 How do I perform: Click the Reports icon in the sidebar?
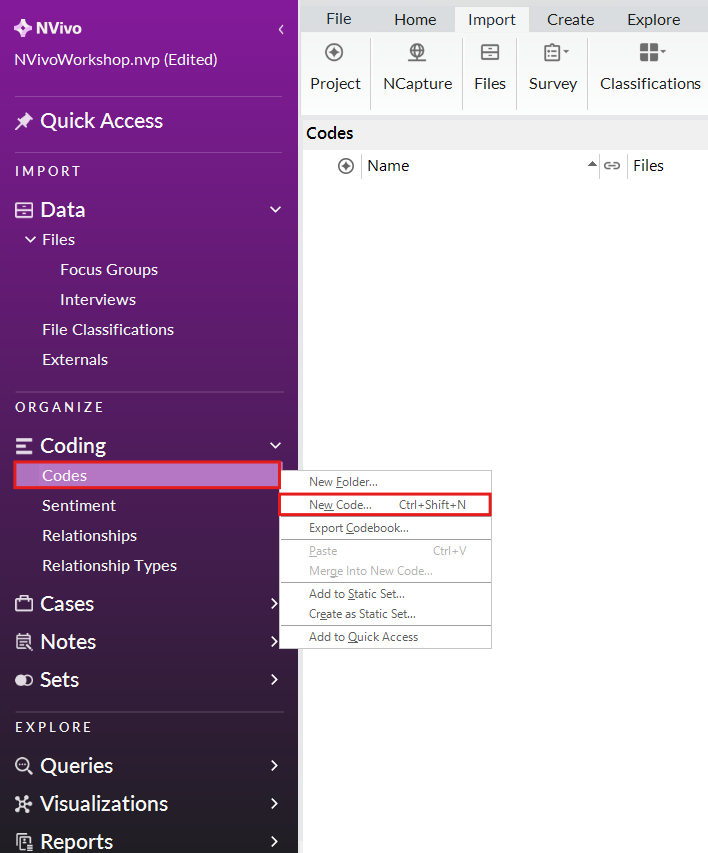24,842
